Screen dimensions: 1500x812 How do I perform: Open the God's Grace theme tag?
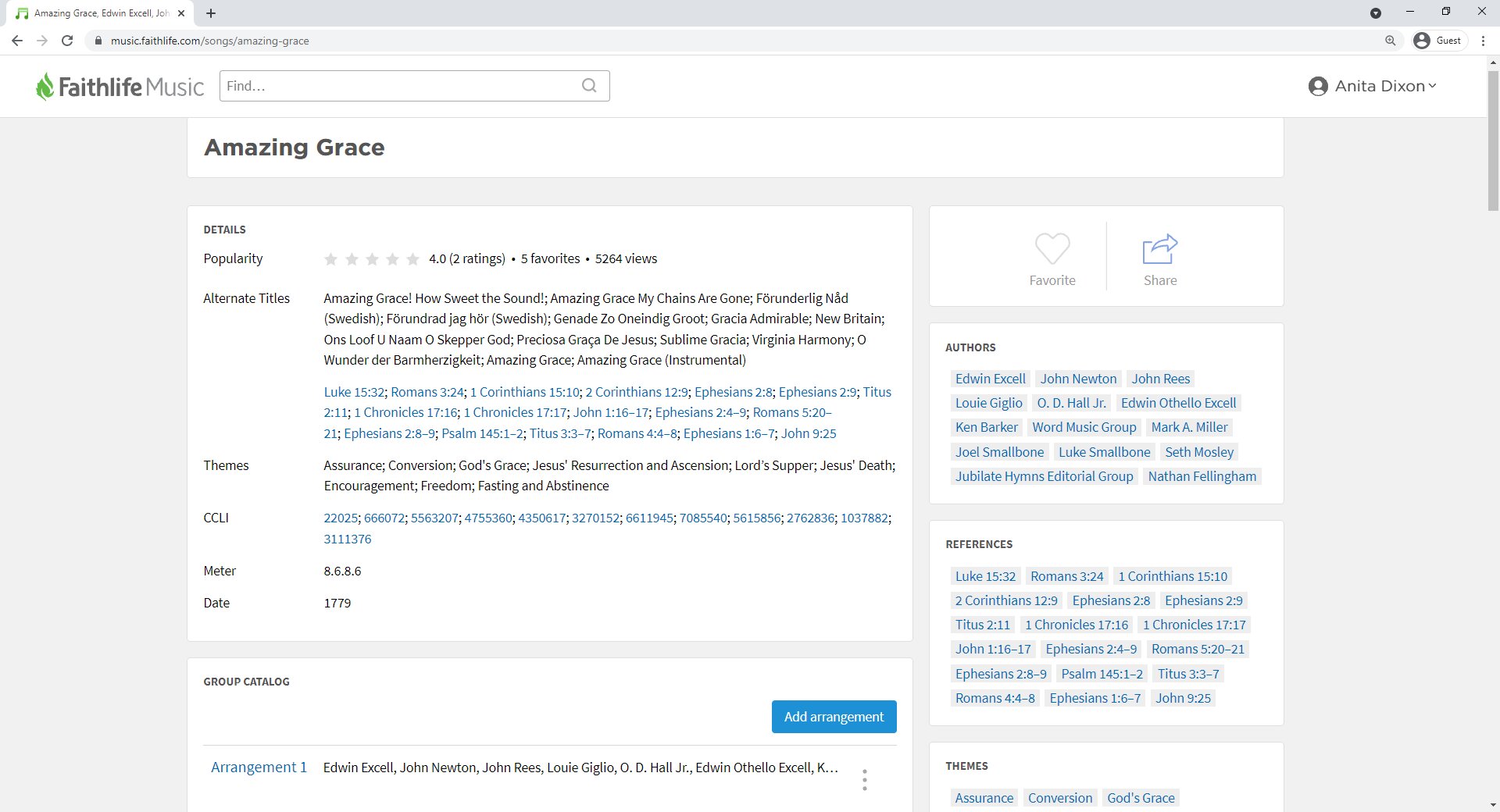(1141, 798)
